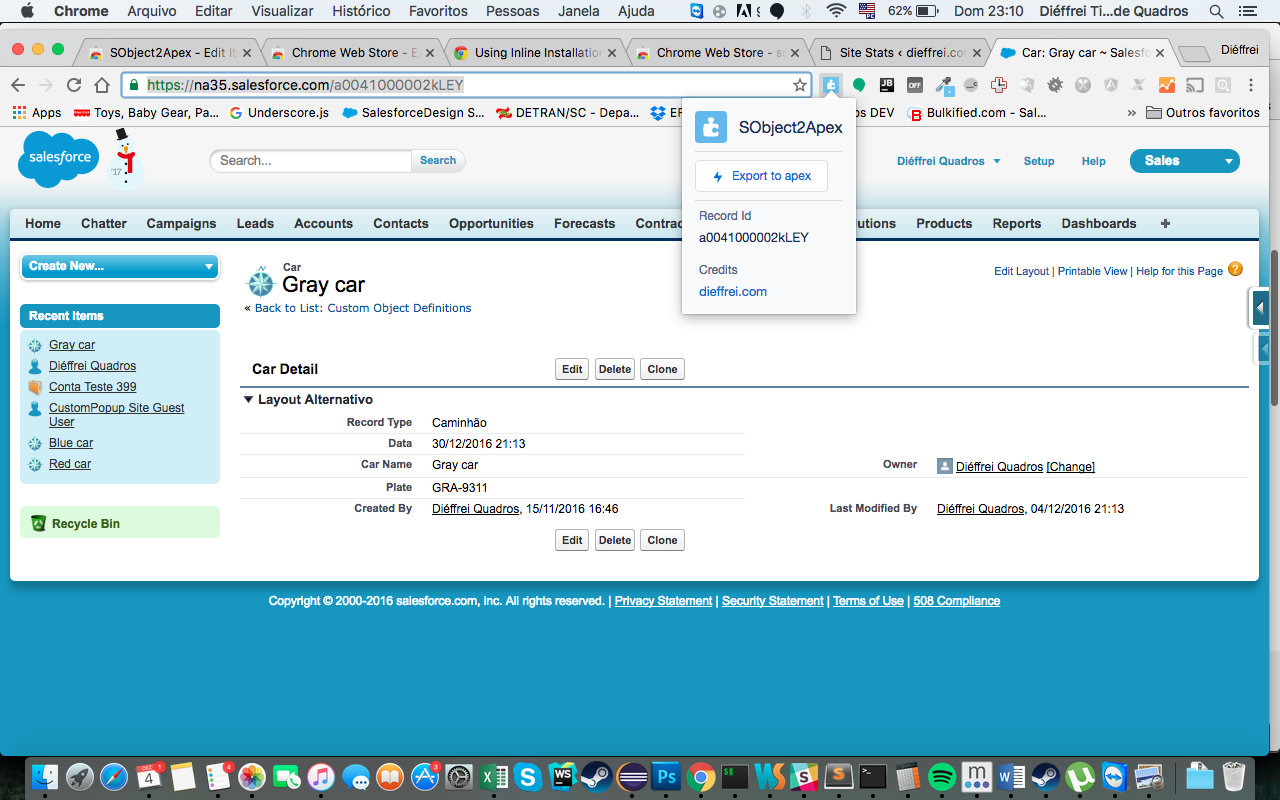The height and width of the screenshot is (800, 1280).
Task: Click the Chromecast cast icon
Action: (1194, 85)
